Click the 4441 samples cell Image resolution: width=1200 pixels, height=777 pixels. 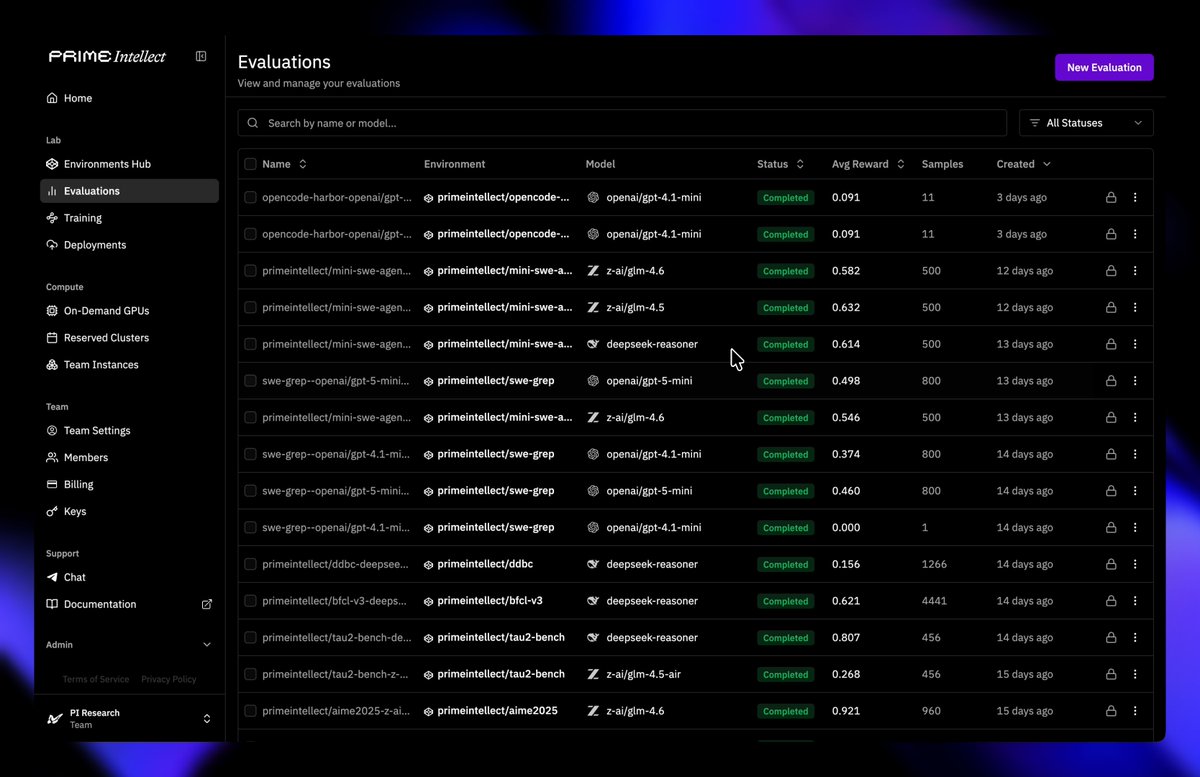tap(934, 601)
